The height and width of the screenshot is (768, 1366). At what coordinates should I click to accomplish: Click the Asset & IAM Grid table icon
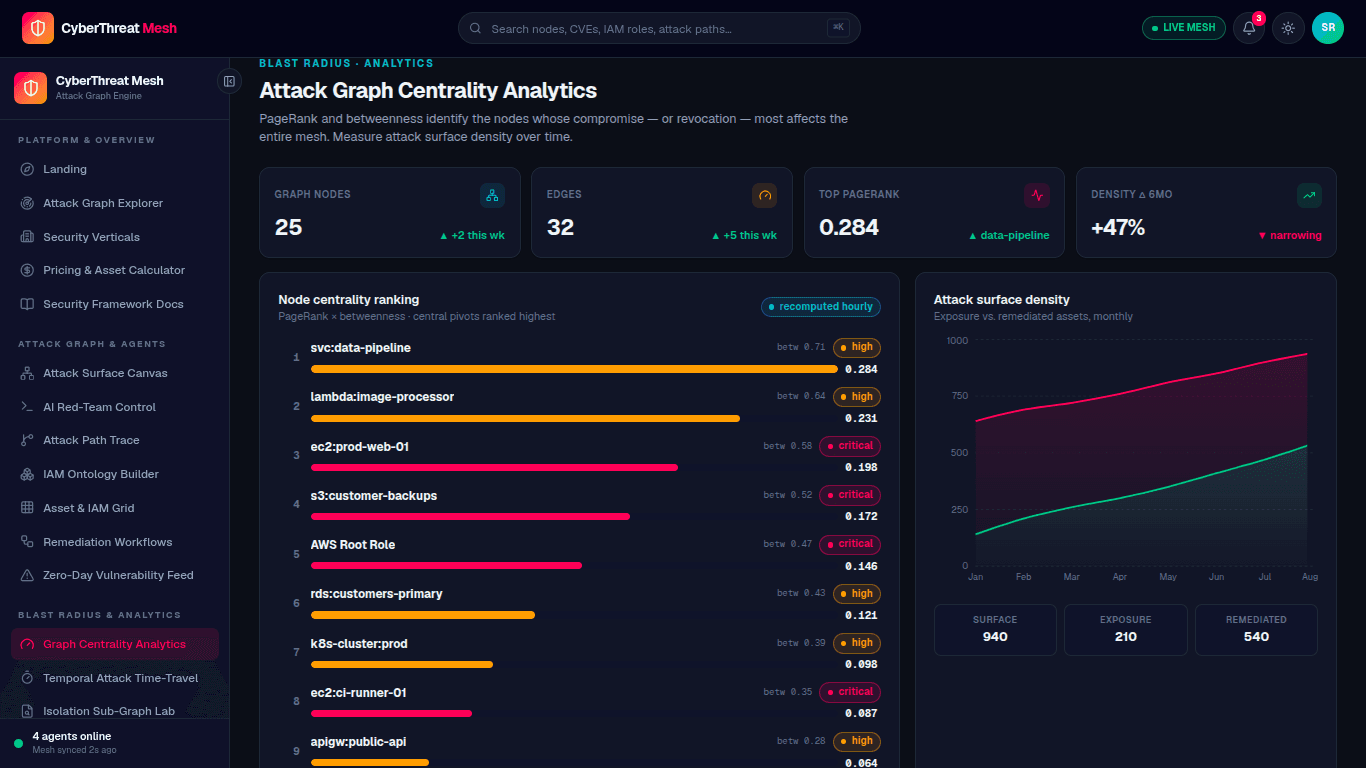(x=27, y=508)
